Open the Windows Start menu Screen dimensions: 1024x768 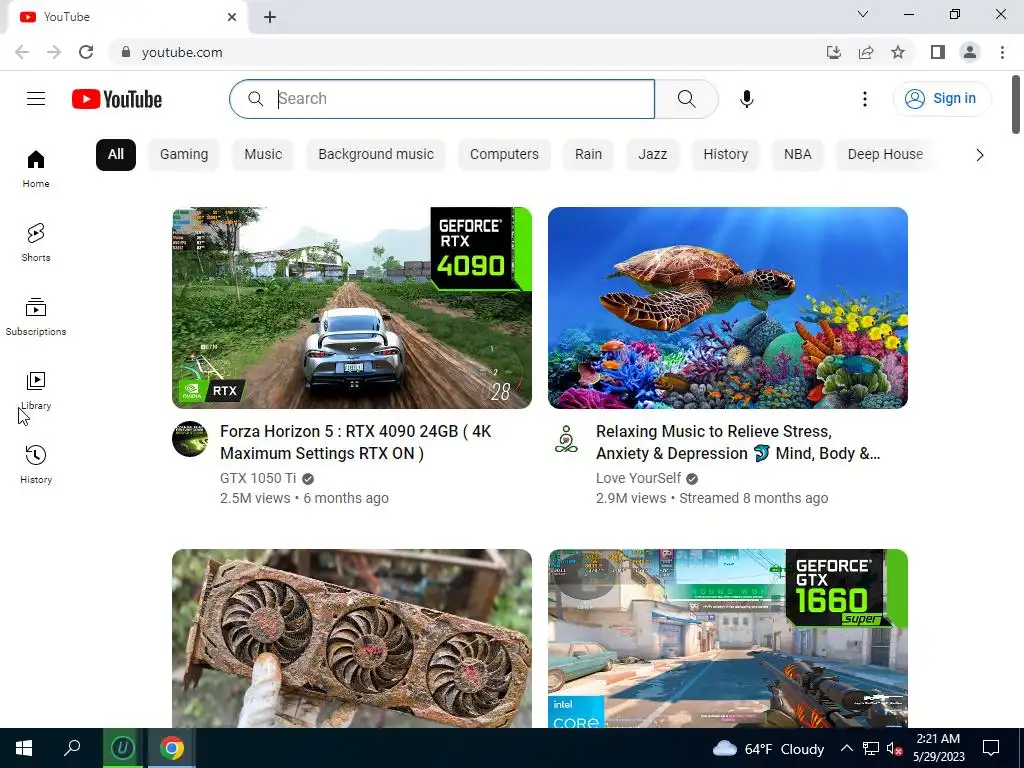click(24, 748)
